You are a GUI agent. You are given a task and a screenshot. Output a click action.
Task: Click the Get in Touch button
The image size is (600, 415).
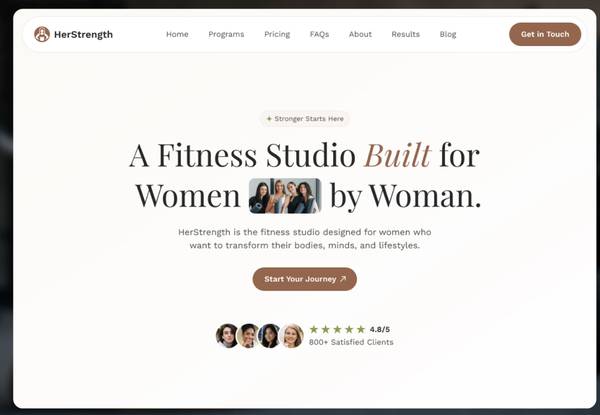coord(545,34)
